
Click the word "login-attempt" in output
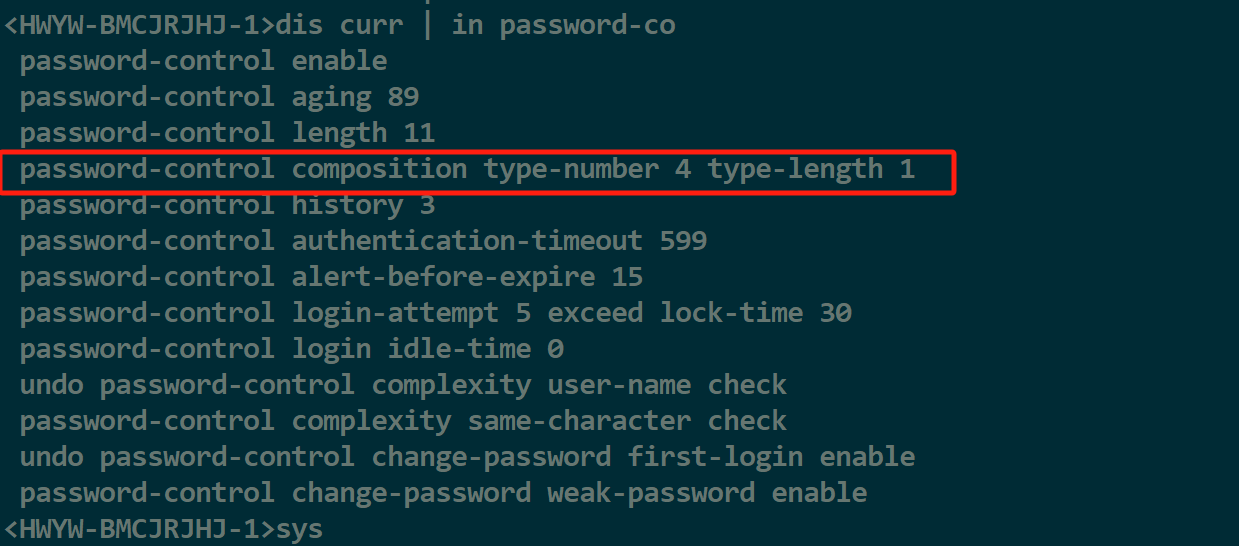pyautogui.click(x=395, y=313)
